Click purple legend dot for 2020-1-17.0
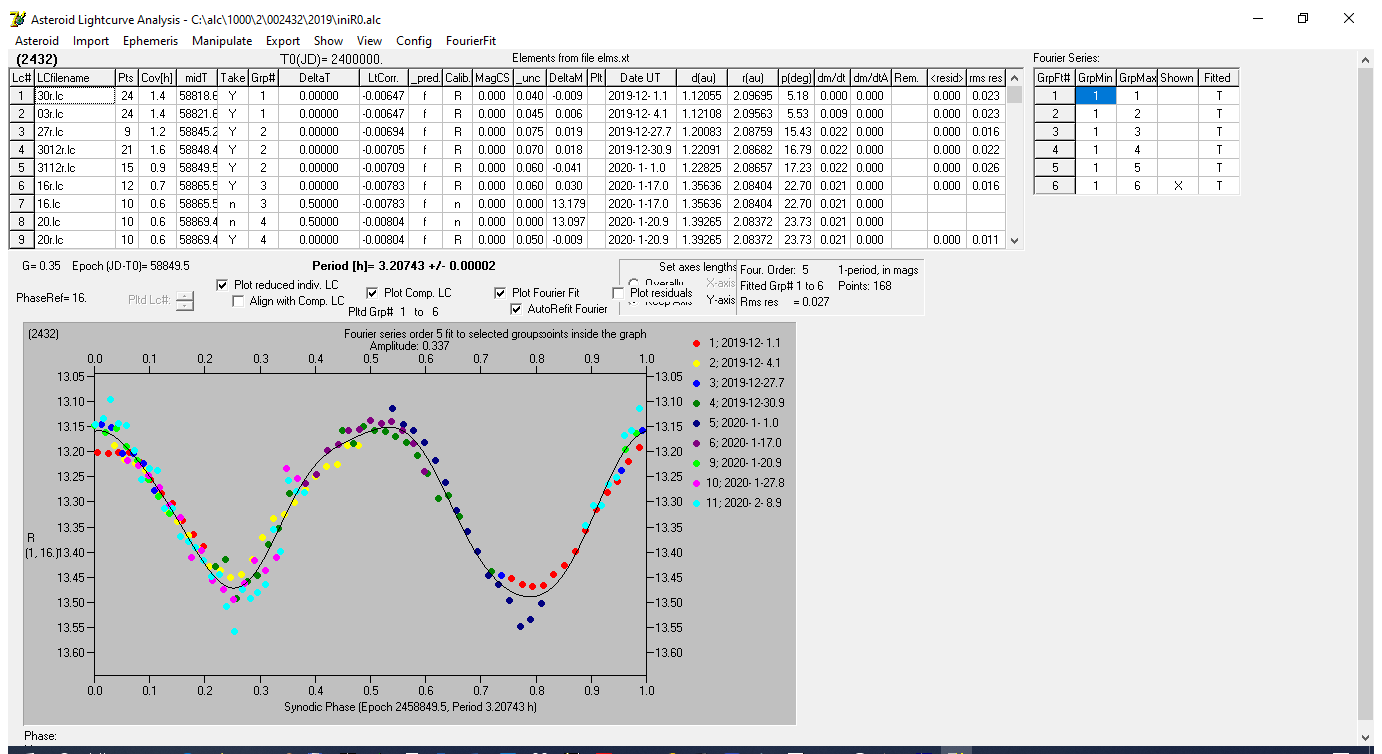1382x754 pixels. click(697, 443)
